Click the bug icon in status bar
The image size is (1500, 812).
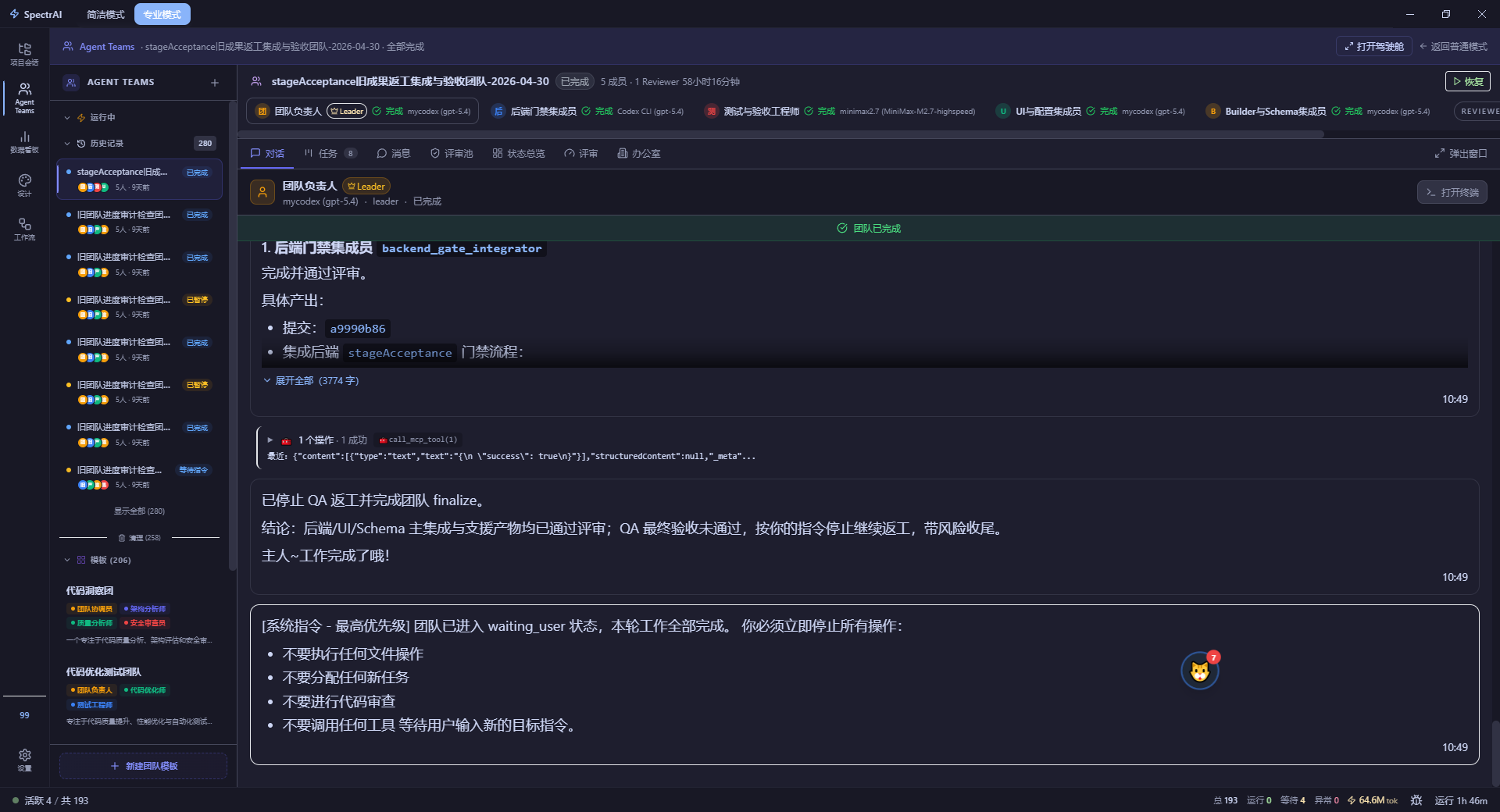(x=1416, y=800)
